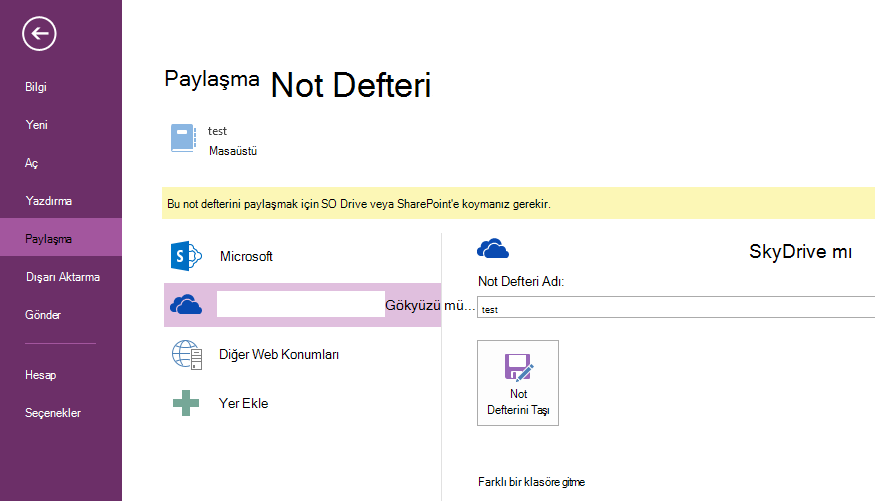Click the Not Defteri Adı text field

point(676,307)
